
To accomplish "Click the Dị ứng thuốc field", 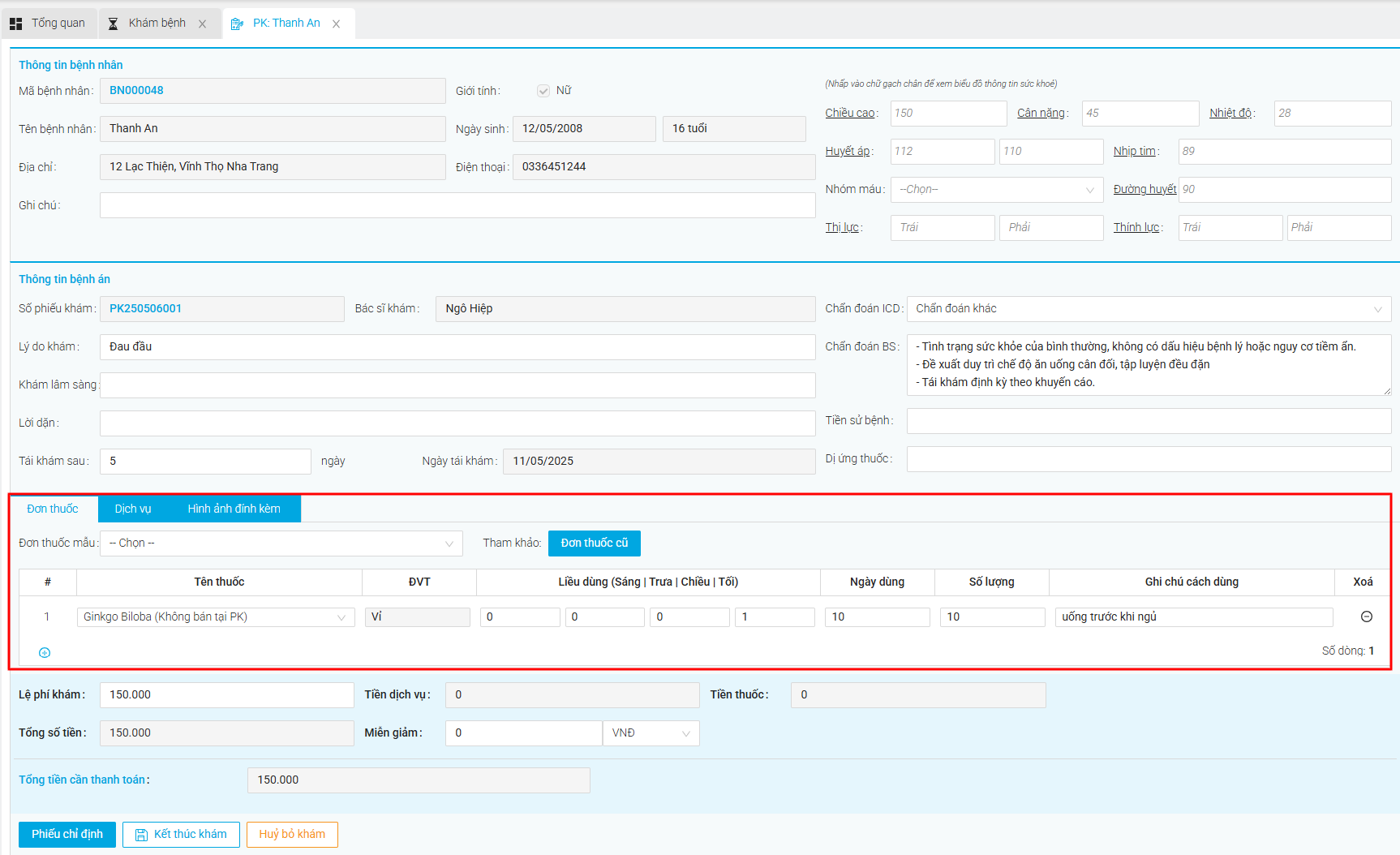I will tap(1149, 458).
